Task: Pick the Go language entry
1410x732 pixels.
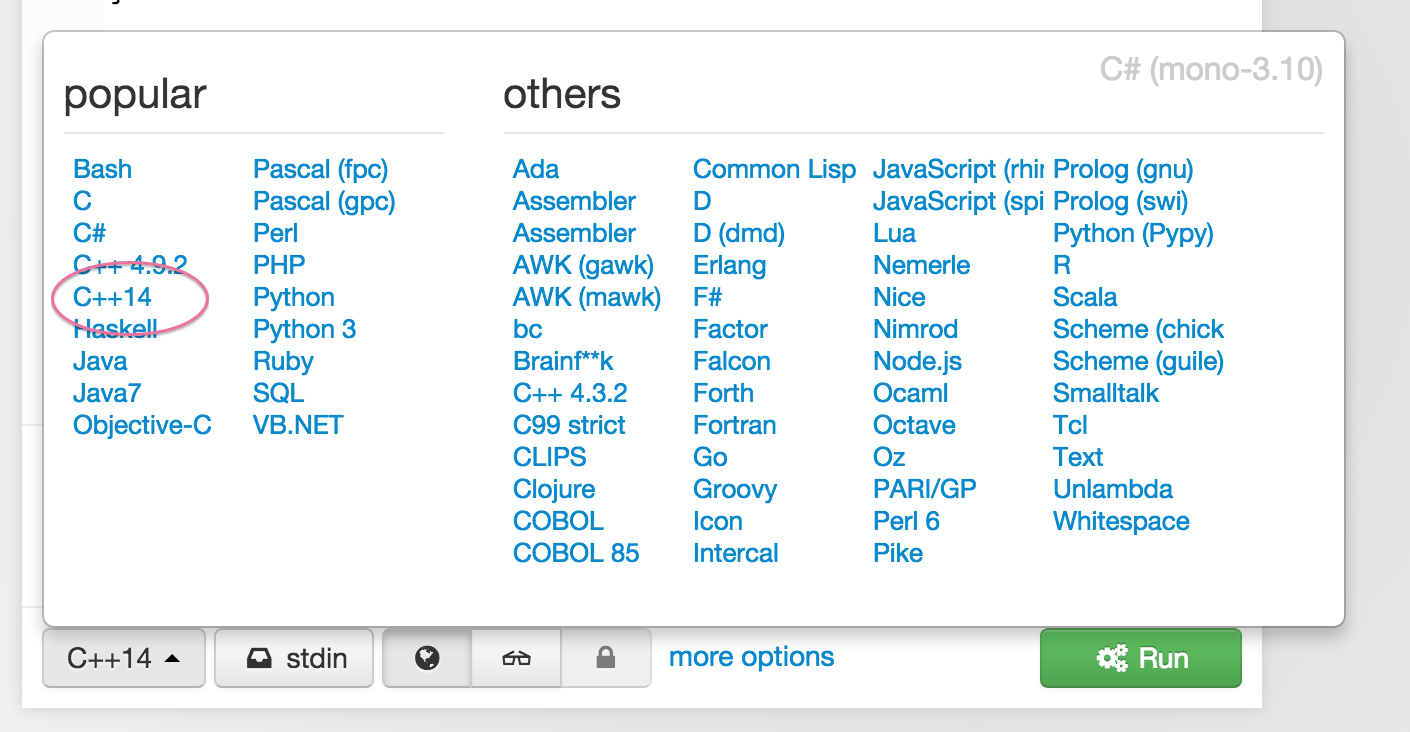Action: pos(710,457)
